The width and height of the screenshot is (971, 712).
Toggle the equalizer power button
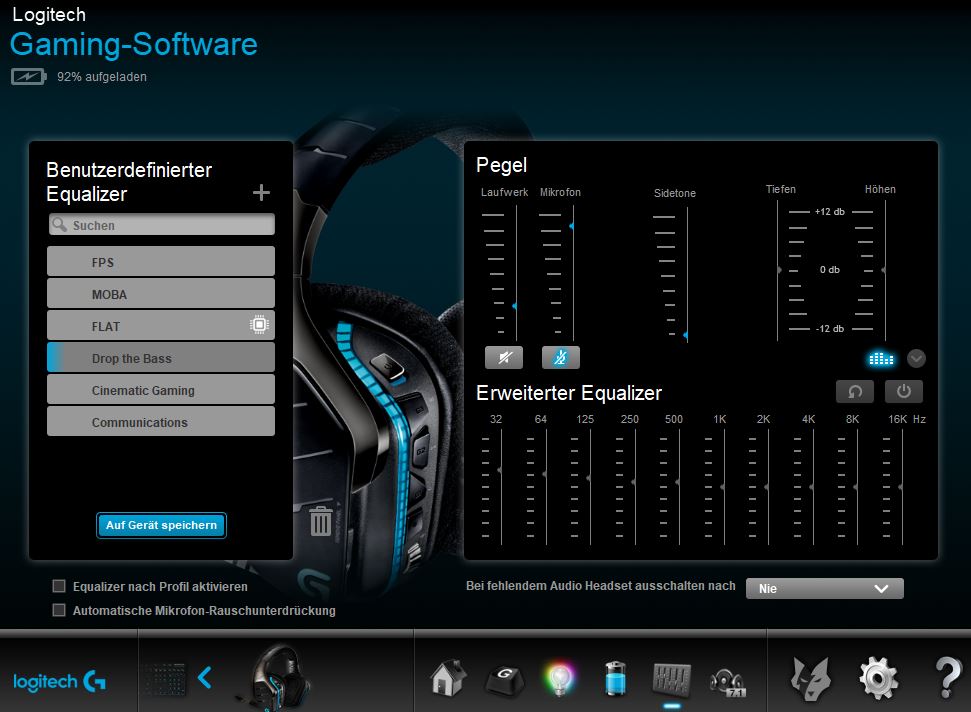[904, 391]
